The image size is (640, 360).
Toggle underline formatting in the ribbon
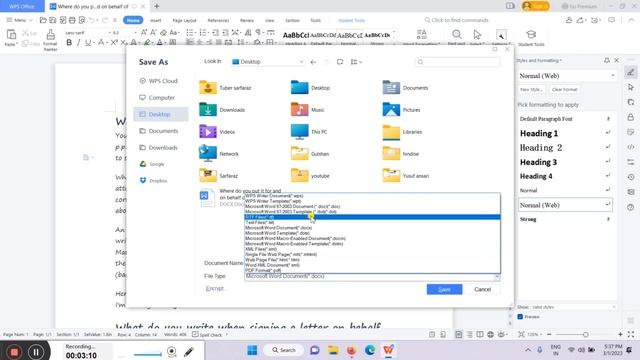click(x=87, y=43)
